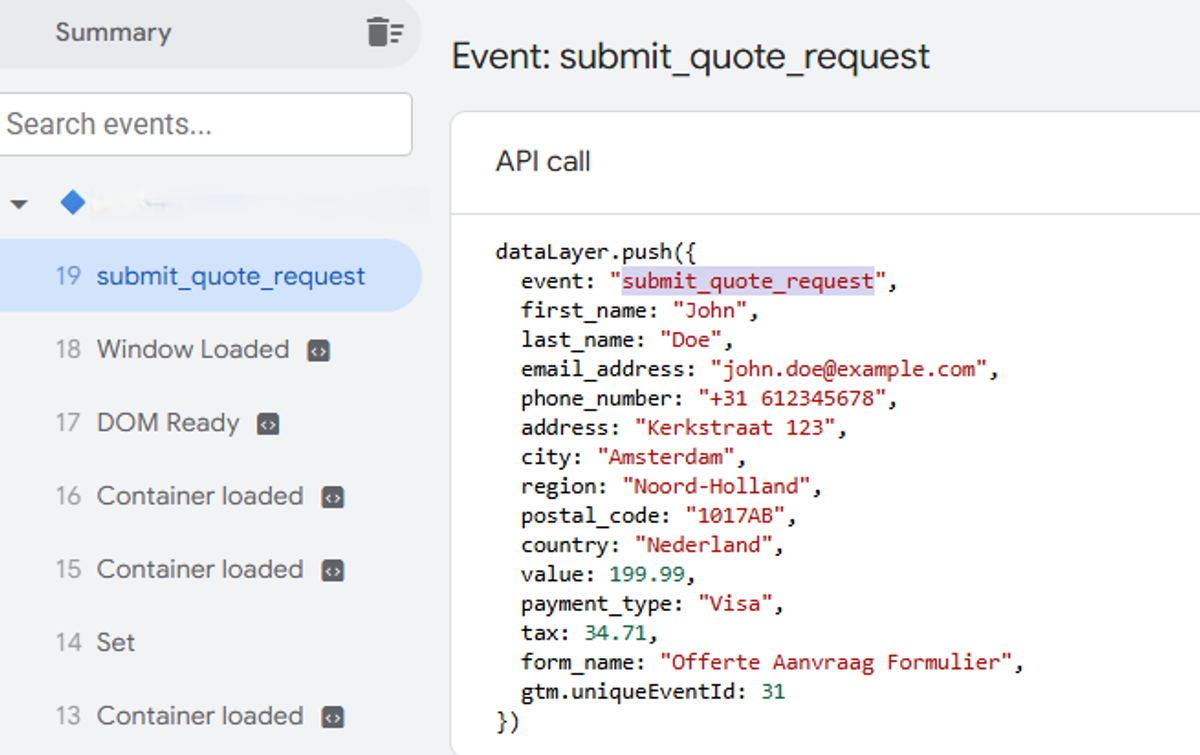Click the "Kerkstraat 123" address value
Image resolution: width=1200 pixels, height=755 pixels.
pos(735,428)
